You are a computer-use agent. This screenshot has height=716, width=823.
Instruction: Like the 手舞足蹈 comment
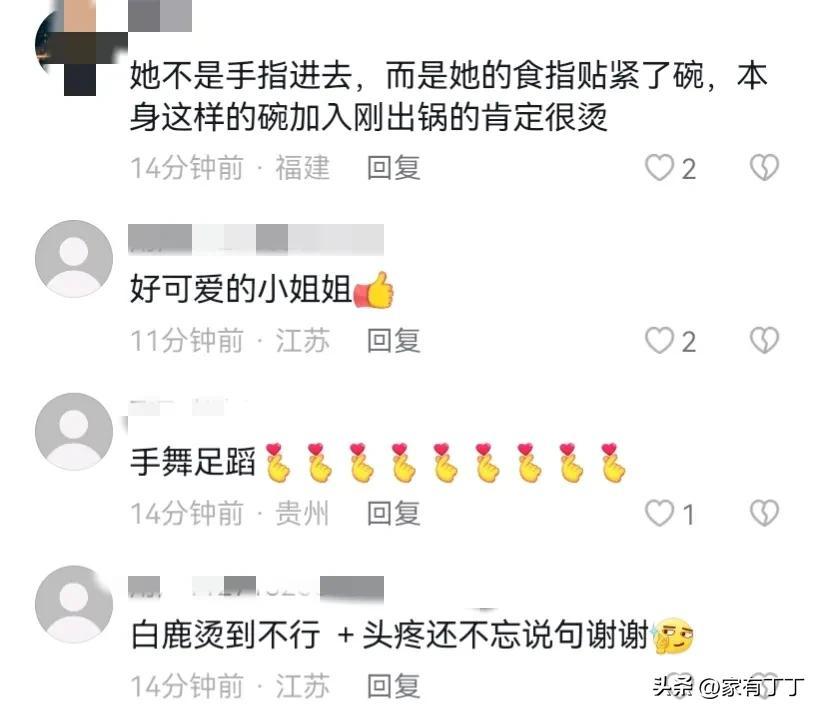(x=659, y=513)
